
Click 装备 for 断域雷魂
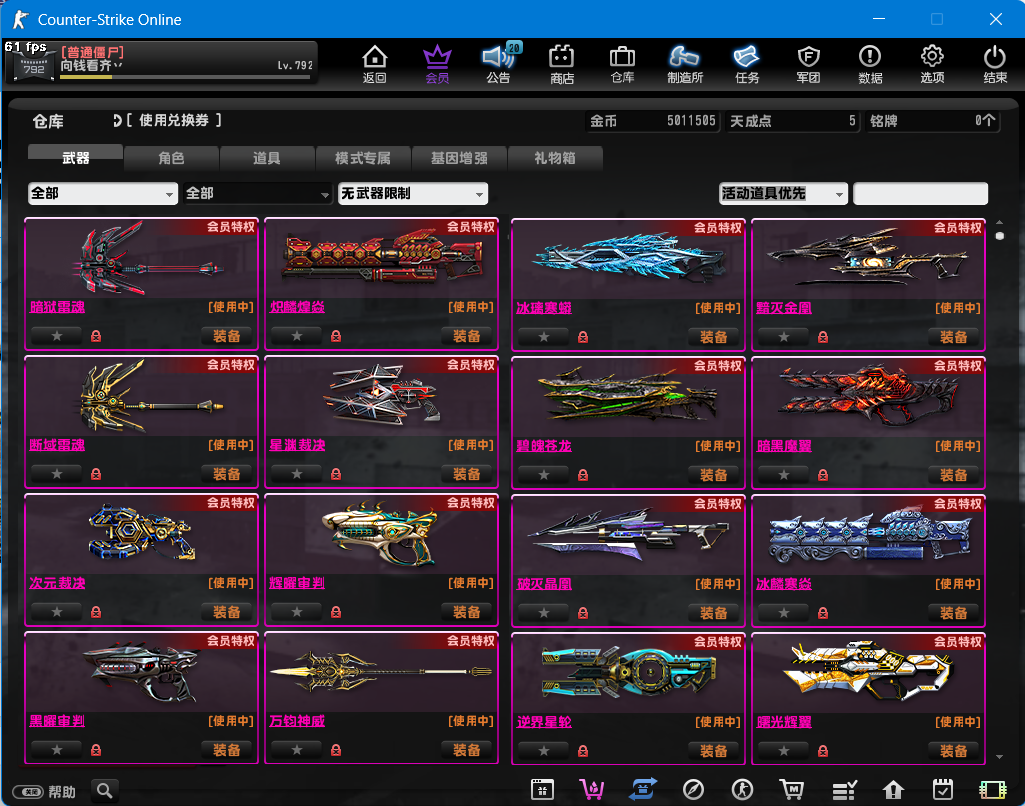(226, 474)
